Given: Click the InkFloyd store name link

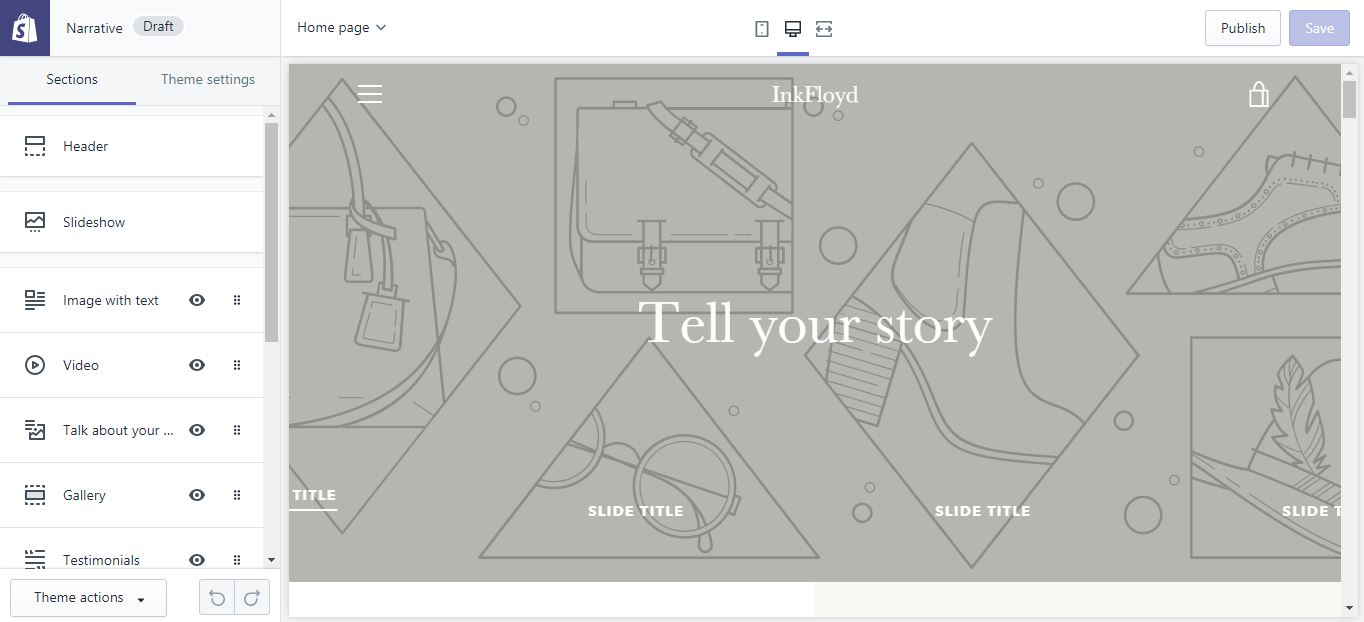Looking at the screenshot, I should tap(815, 95).
